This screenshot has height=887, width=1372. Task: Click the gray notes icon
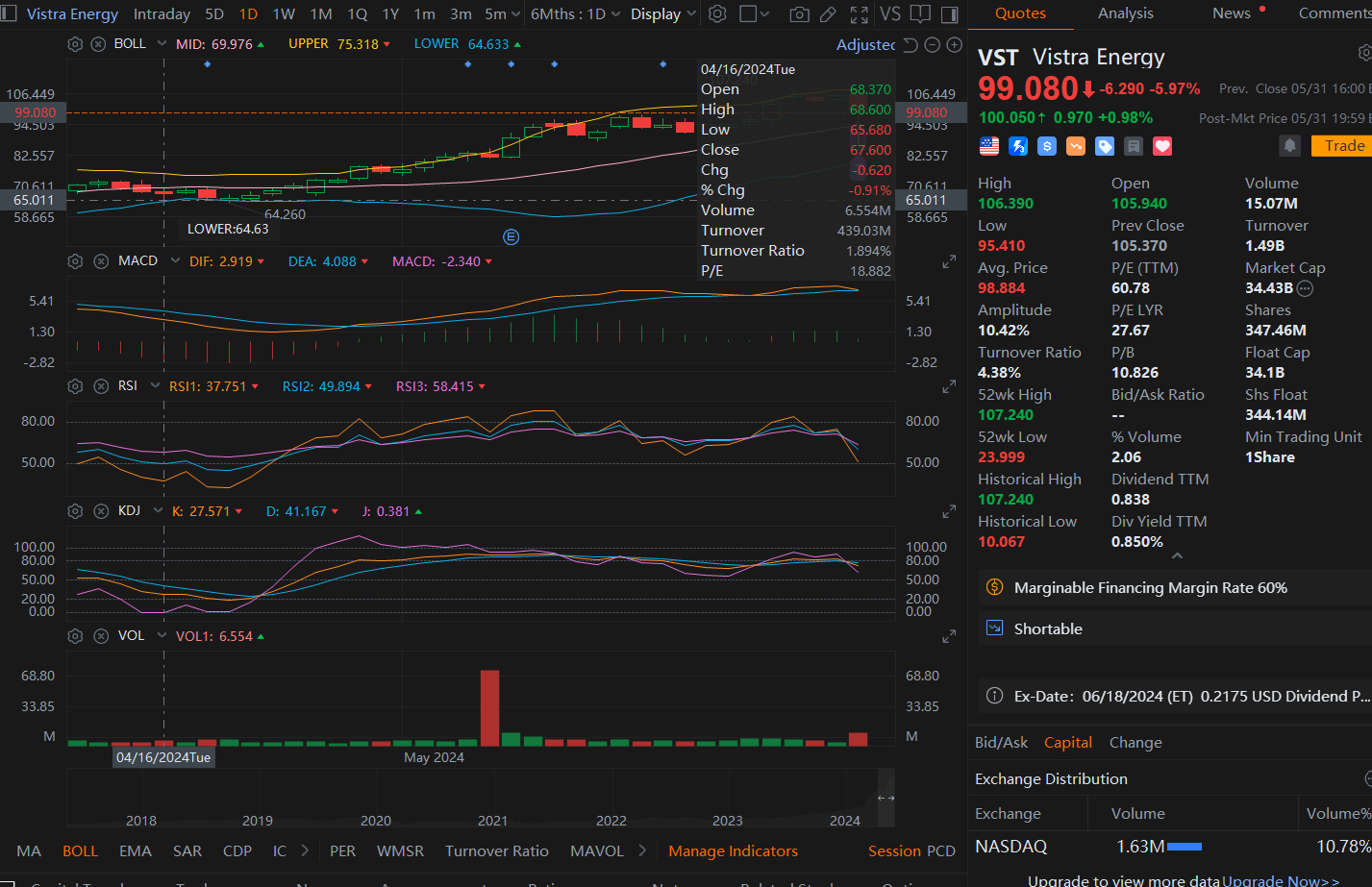click(x=1134, y=146)
